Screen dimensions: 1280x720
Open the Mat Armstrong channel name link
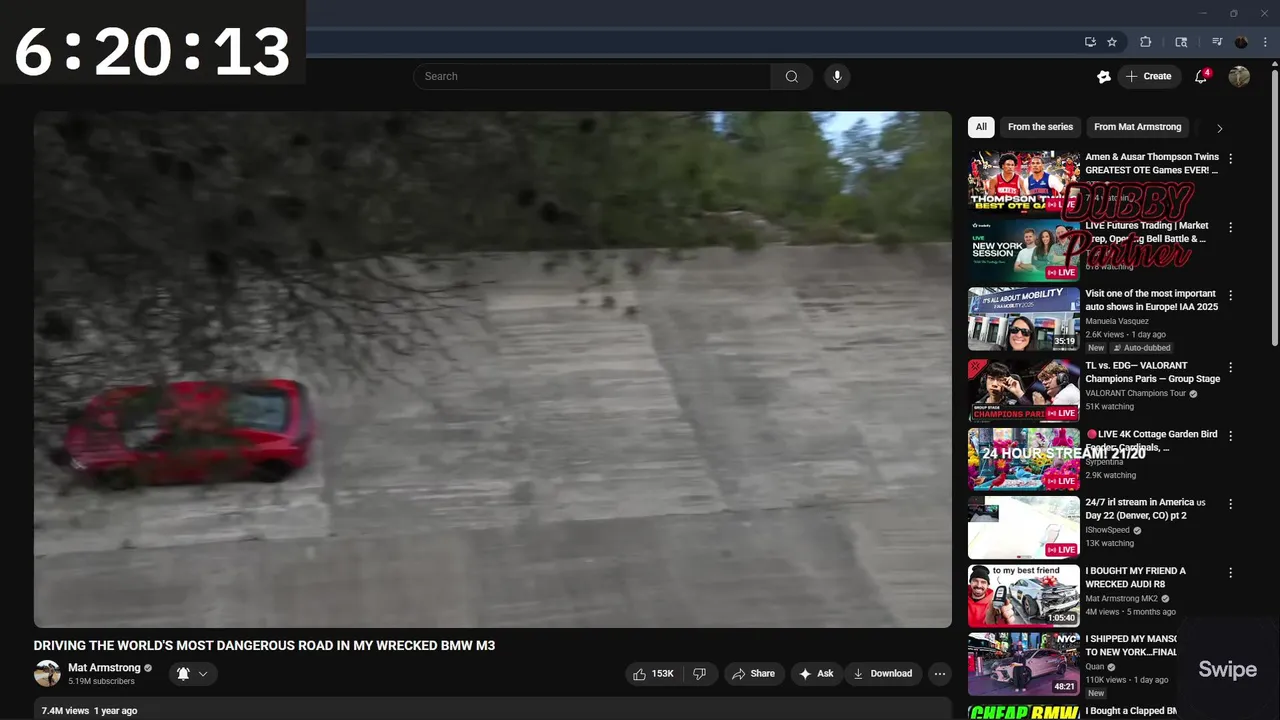(x=104, y=668)
